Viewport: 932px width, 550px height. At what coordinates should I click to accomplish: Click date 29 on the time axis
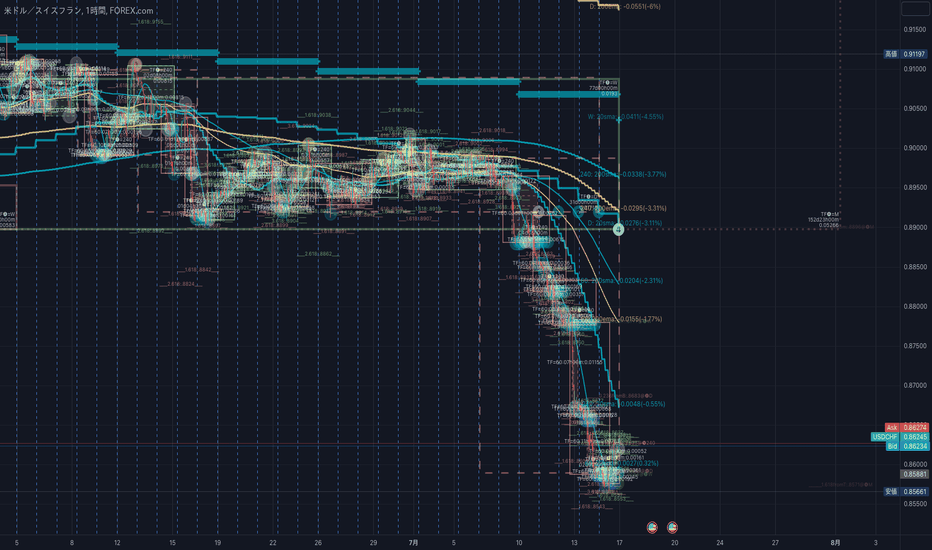coord(373,543)
